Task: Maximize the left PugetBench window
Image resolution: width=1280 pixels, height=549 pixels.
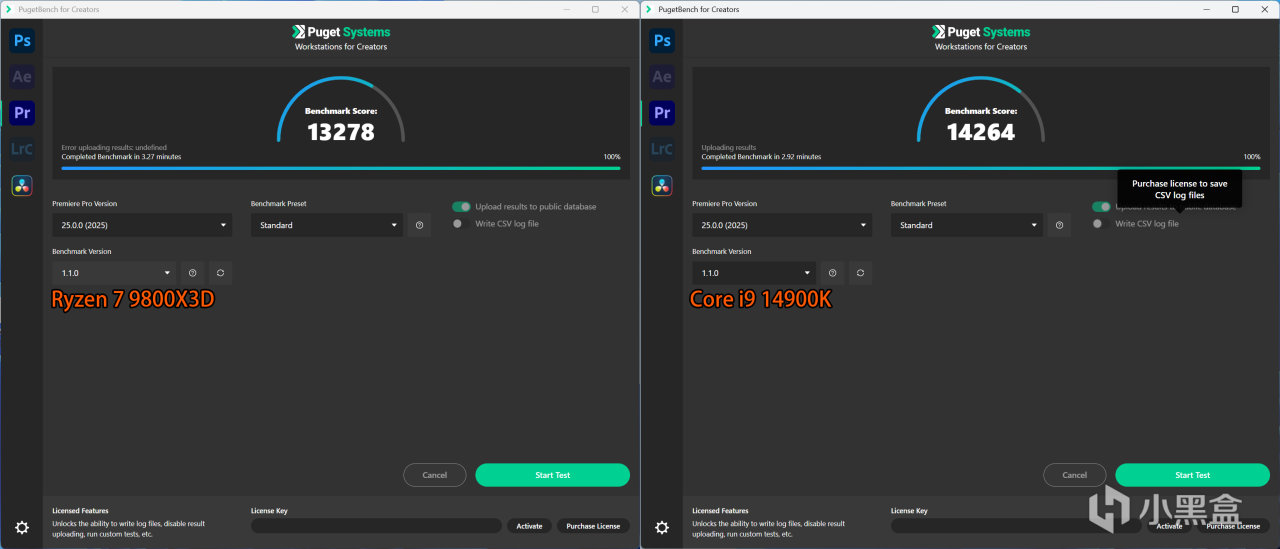Action: pos(595,9)
